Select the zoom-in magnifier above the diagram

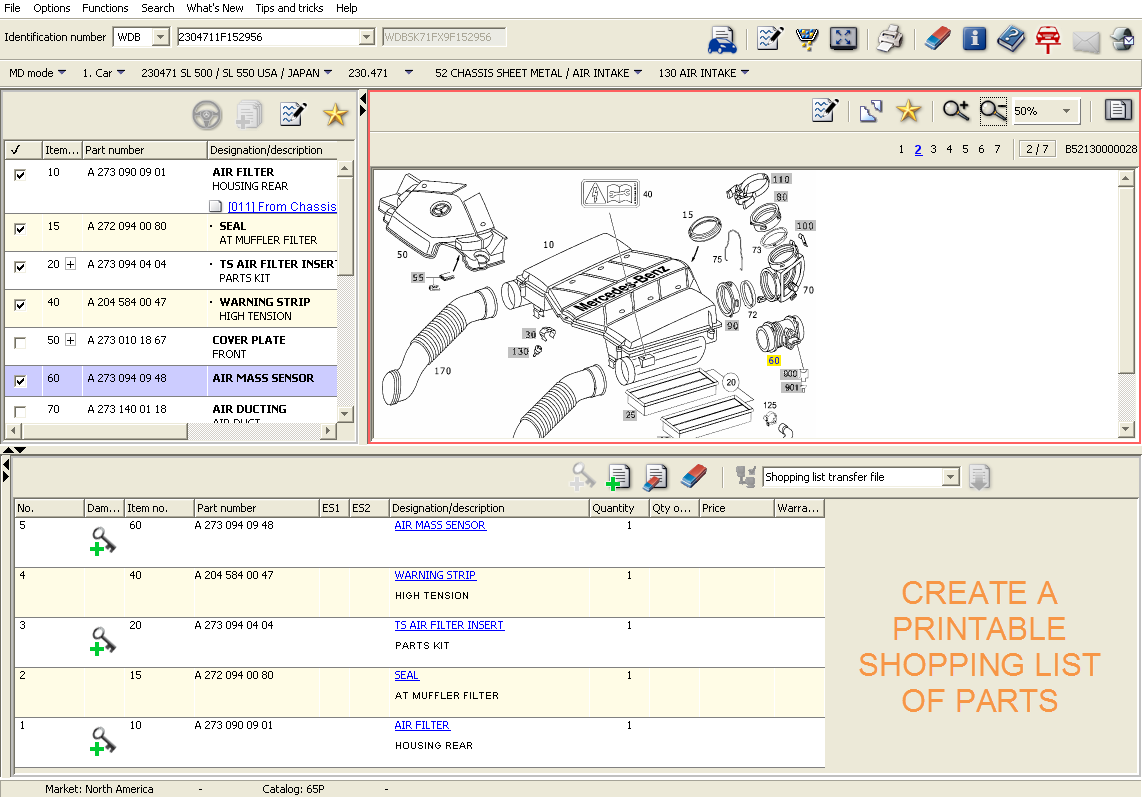(955, 110)
